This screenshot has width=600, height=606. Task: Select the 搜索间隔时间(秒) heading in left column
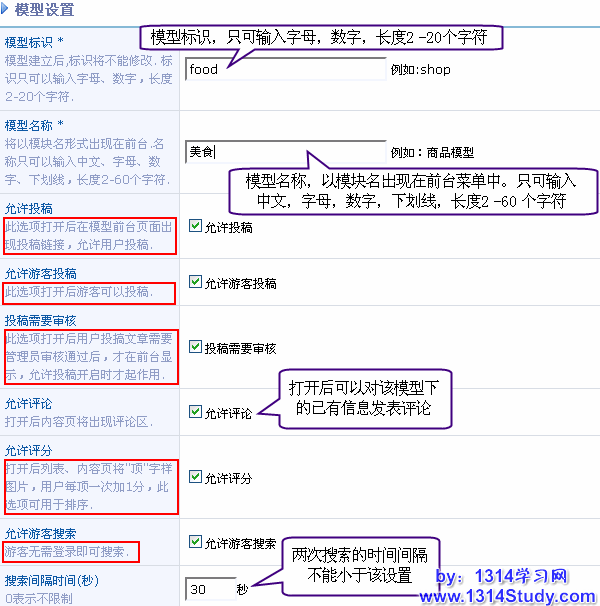(x=51, y=580)
